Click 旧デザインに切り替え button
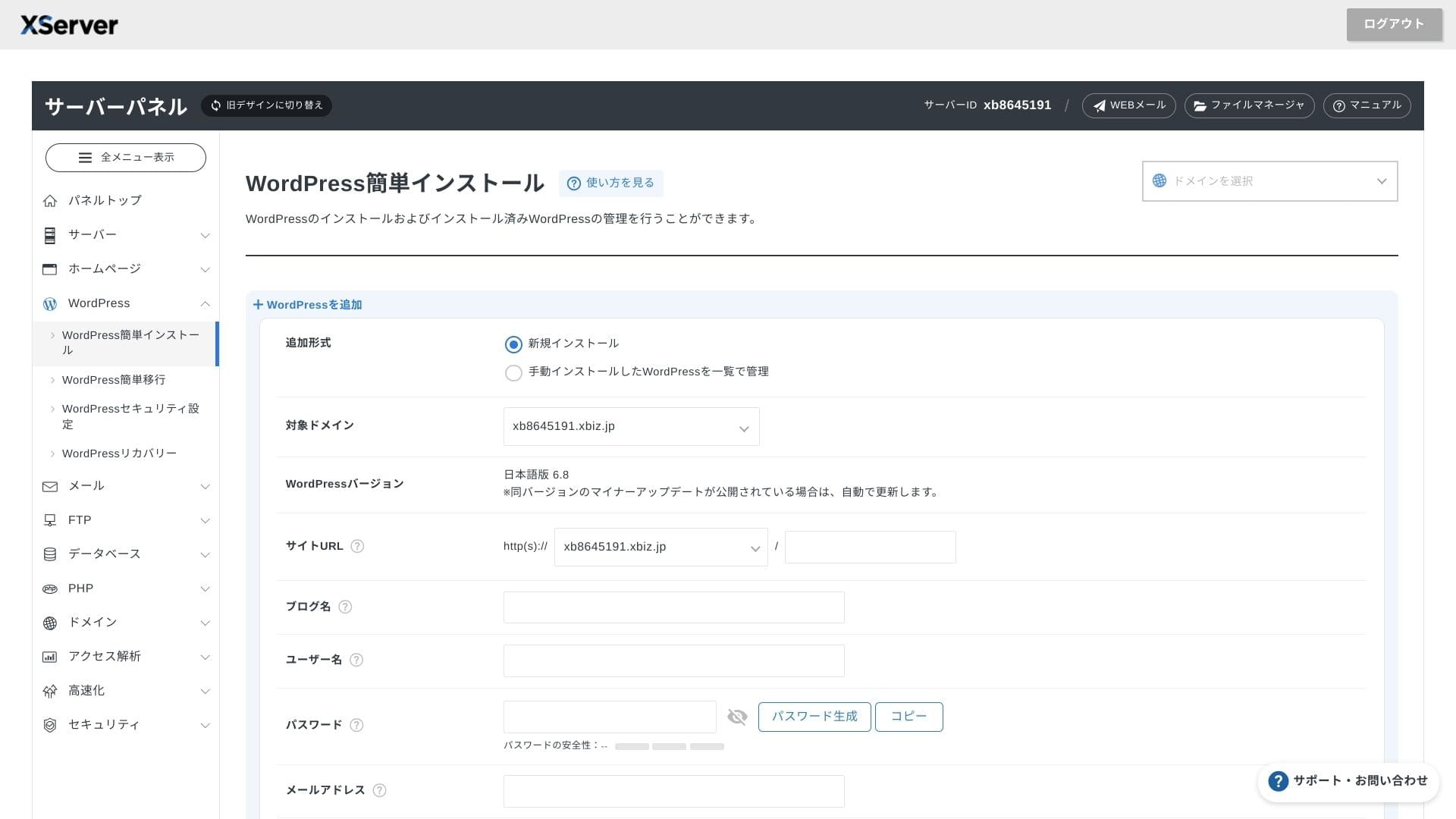The image size is (1456, 819). [x=266, y=105]
